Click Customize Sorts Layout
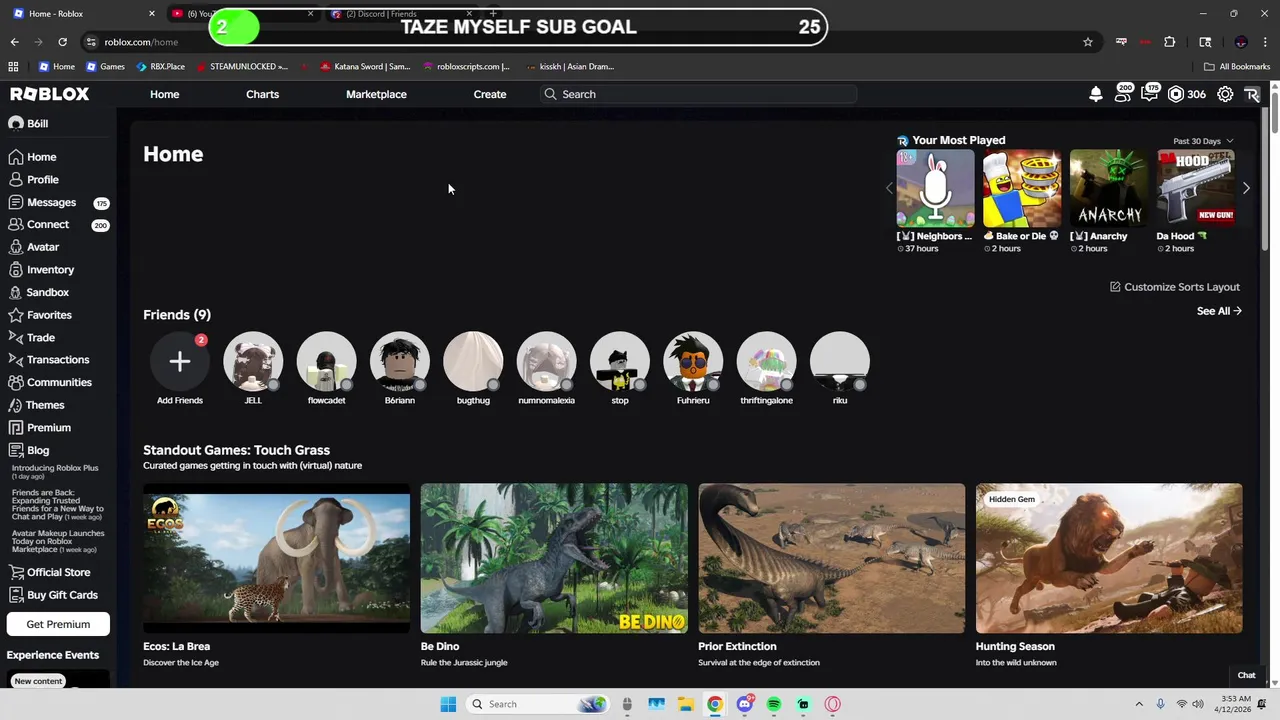The height and width of the screenshot is (720, 1280). 1175,287
